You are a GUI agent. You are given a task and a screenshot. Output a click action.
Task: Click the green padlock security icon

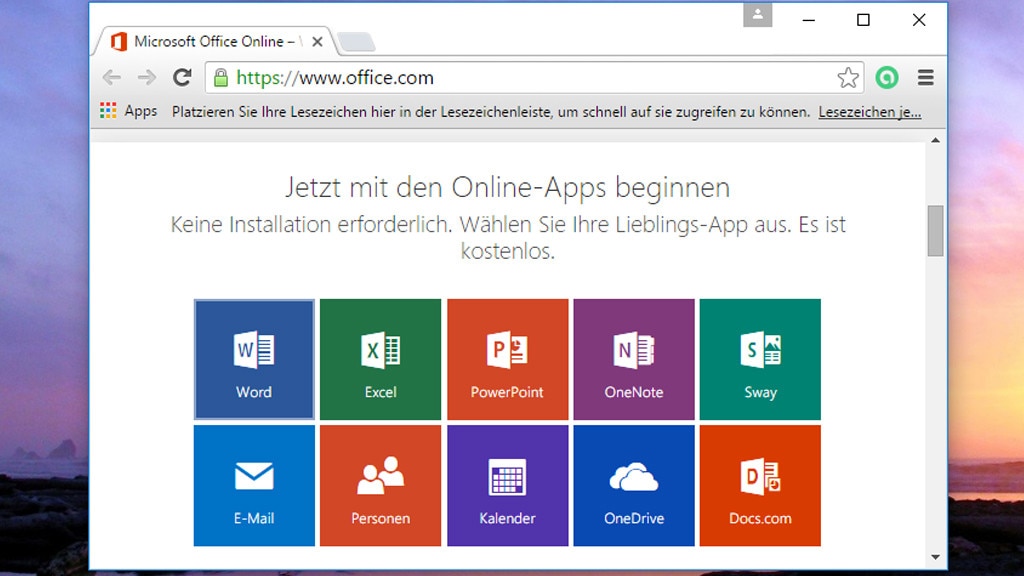click(x=221, y=78)
